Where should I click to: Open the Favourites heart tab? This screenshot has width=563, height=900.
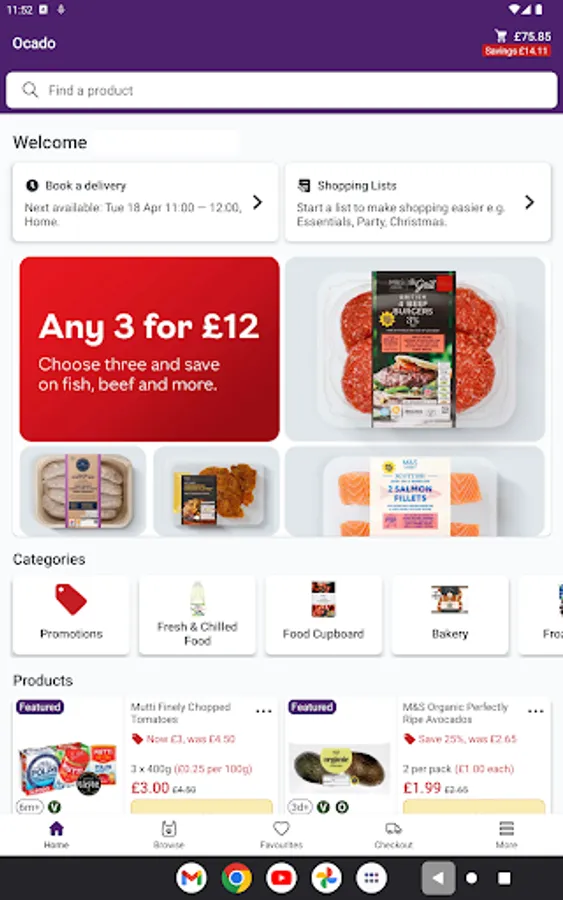click(281, 835)
